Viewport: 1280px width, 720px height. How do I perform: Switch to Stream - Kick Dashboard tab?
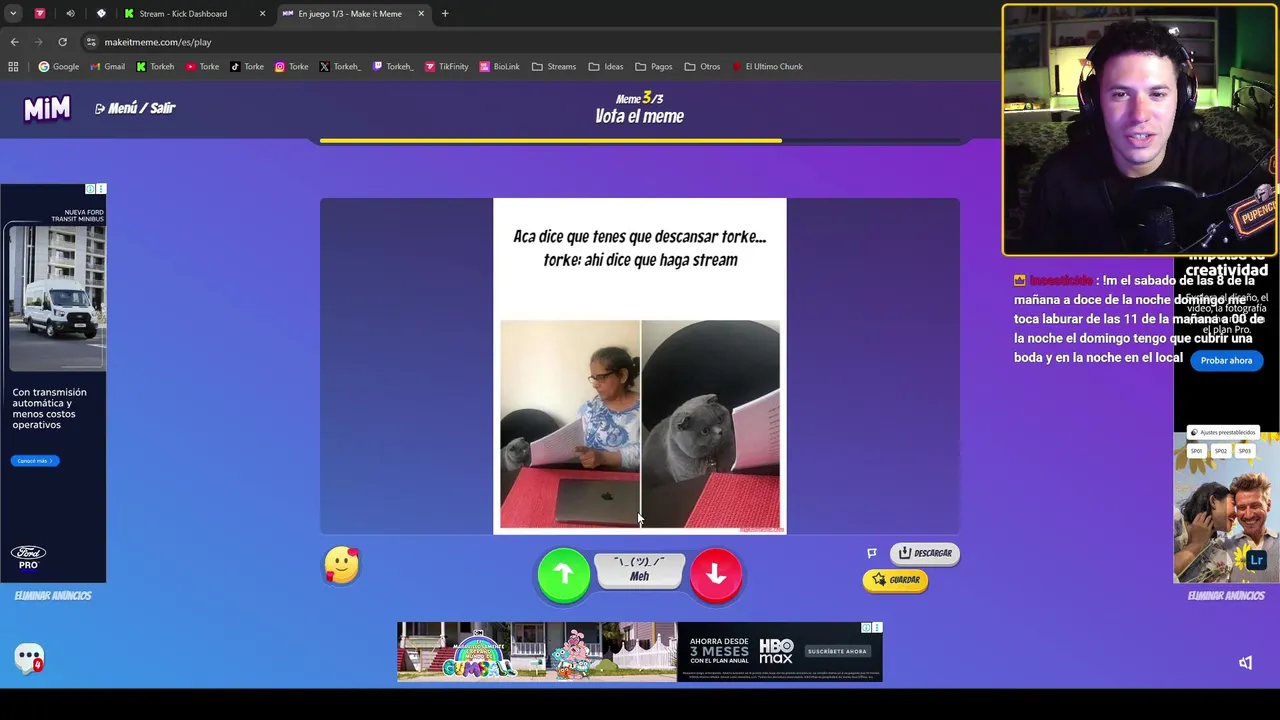(183, 14)
